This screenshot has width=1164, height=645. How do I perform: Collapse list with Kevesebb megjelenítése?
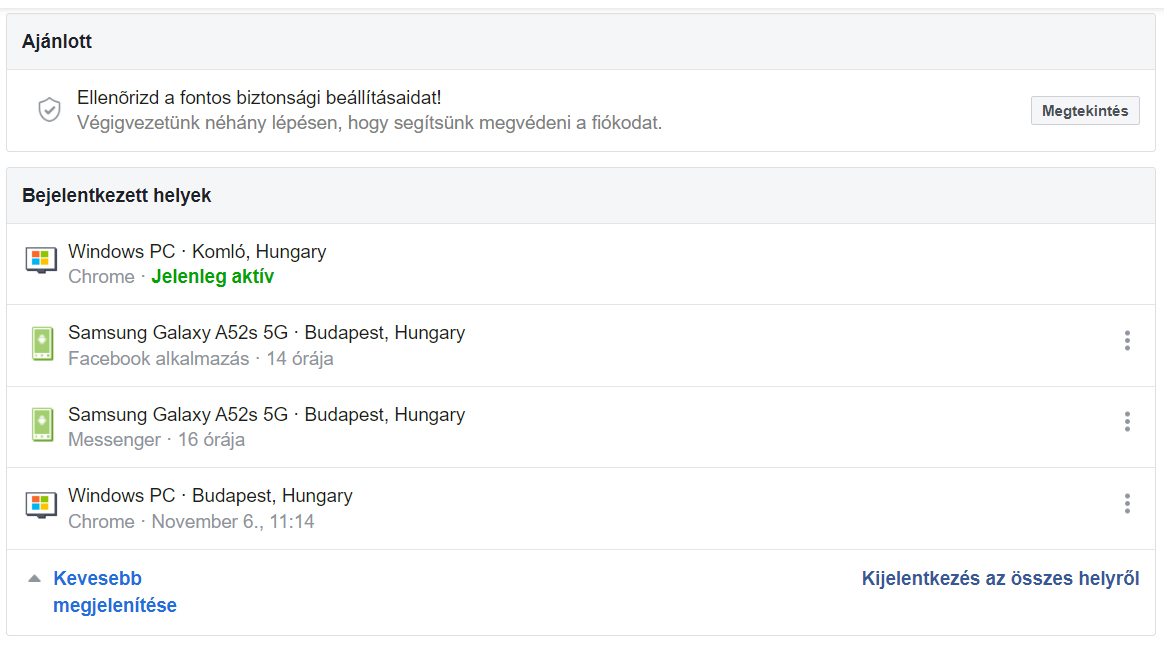(115, 592)
